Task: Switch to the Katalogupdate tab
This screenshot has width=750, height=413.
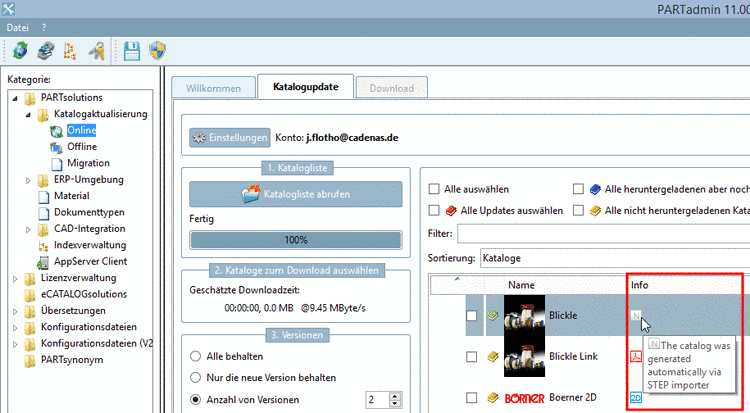Action: tap(306, 87)
